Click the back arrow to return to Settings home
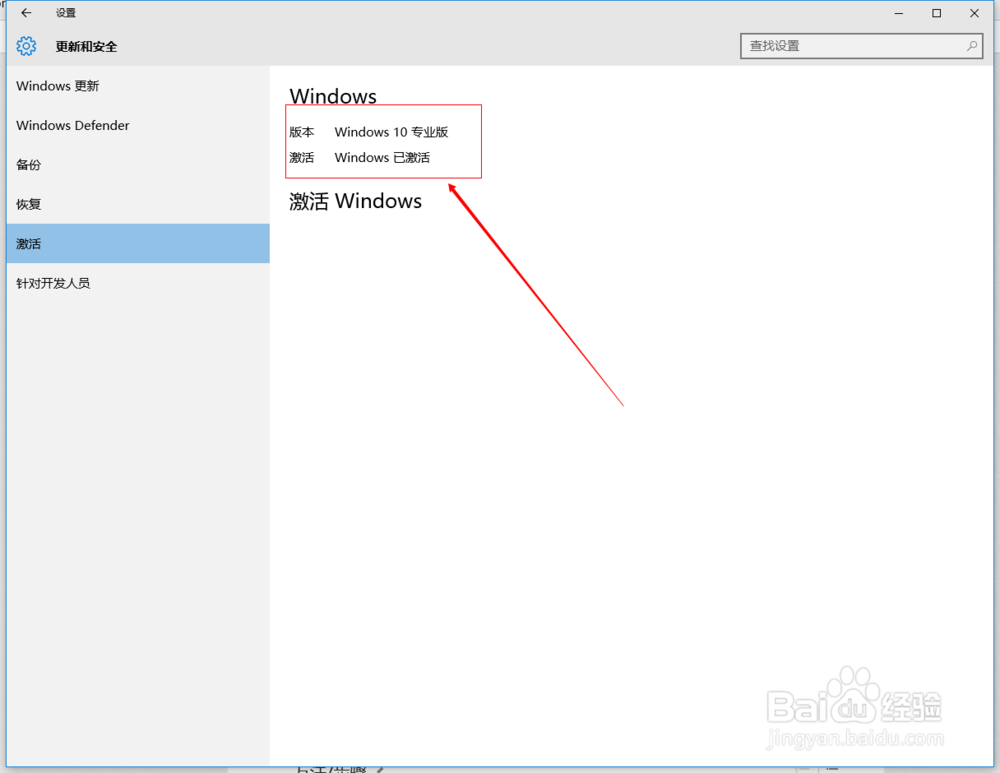 [26, 13]
